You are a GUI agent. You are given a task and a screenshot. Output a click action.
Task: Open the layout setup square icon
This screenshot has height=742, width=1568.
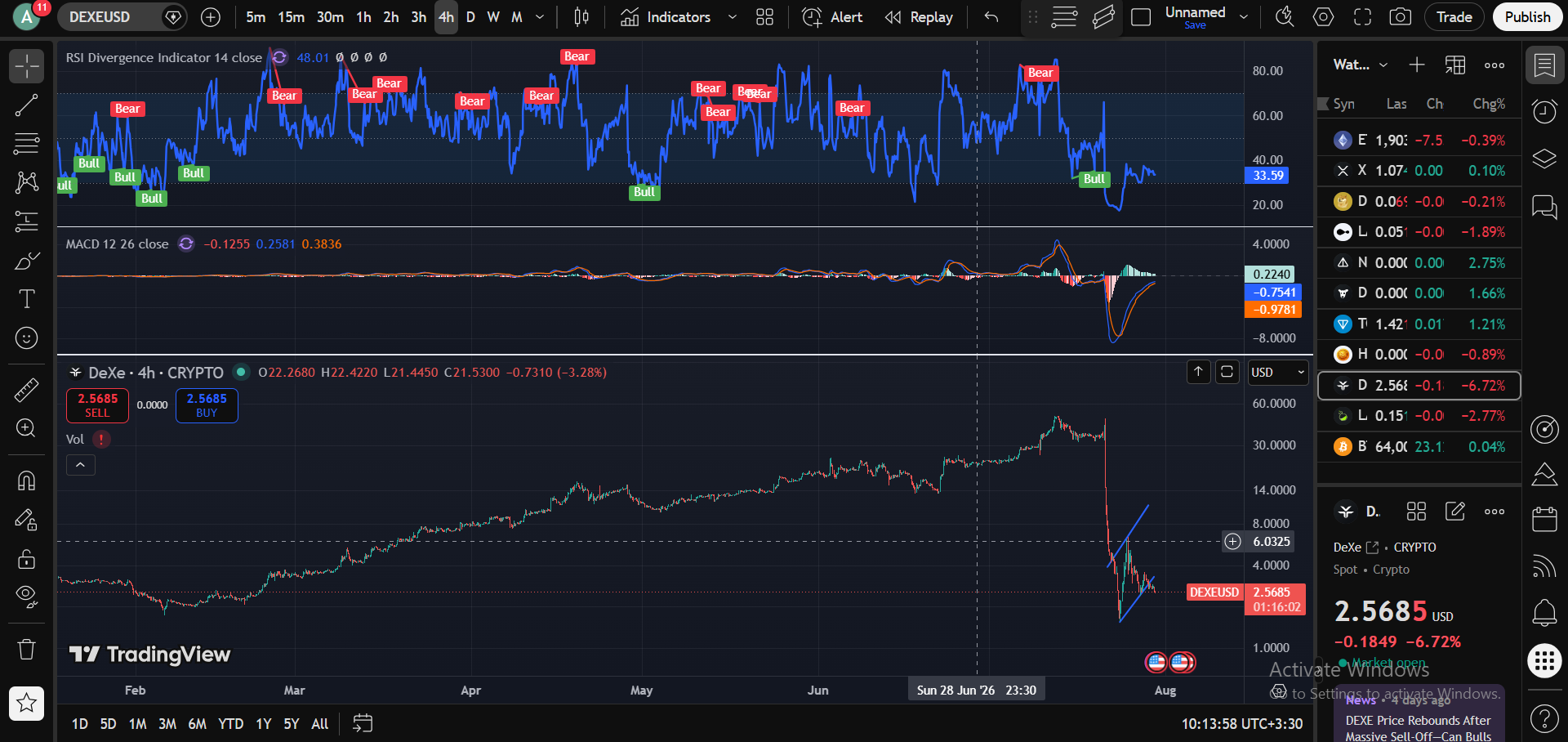tap(1141, 17)
